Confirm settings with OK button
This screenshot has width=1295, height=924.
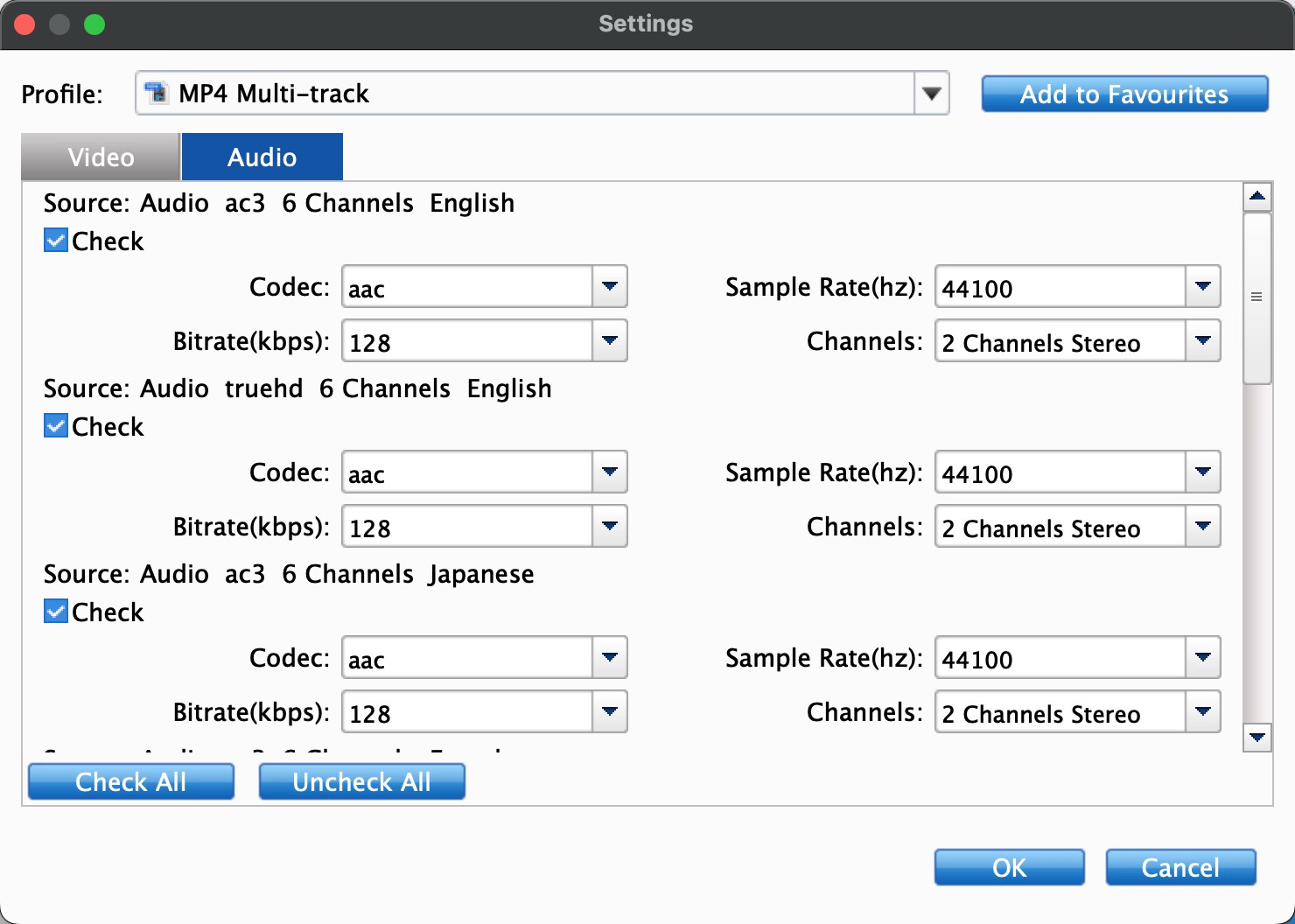1009,867
